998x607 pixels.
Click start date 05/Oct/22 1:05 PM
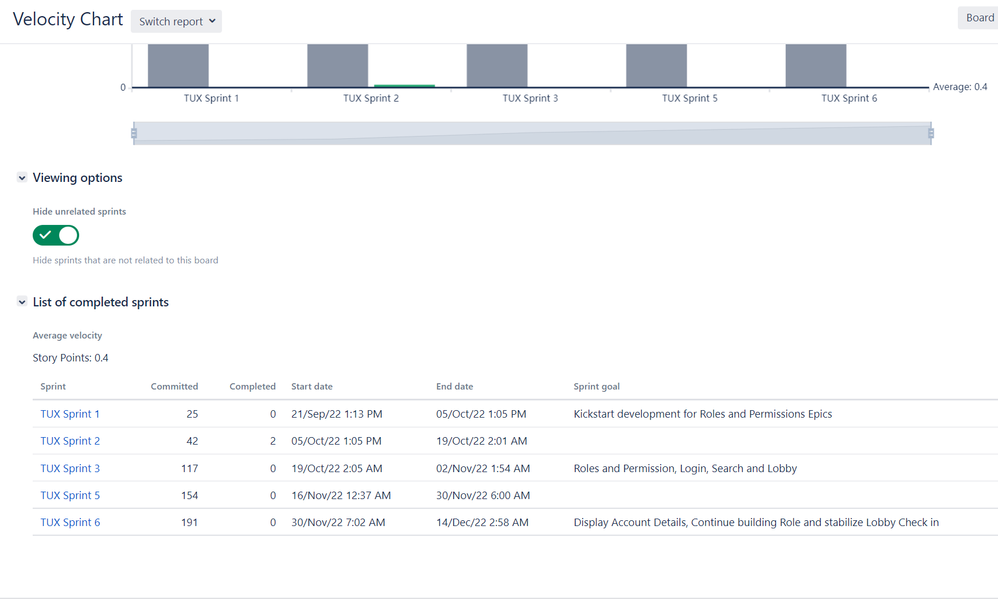click(336, 441)
